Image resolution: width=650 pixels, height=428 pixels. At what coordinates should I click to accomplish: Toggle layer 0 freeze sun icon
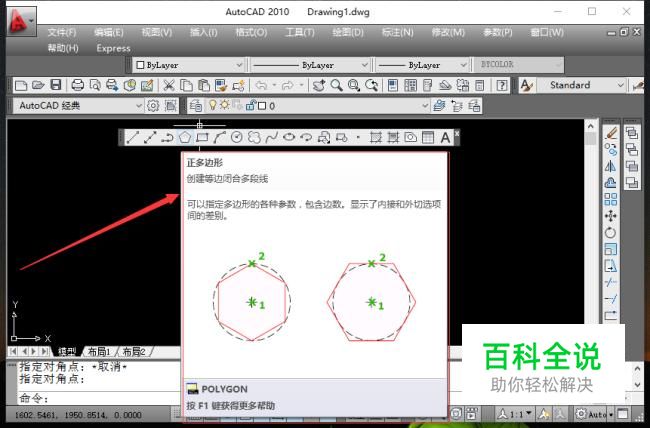[x=224, y=105]
